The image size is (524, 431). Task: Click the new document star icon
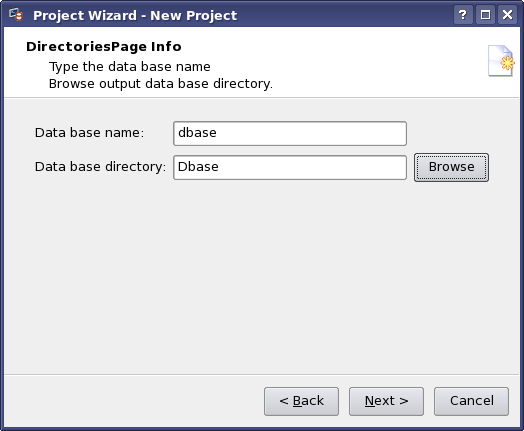(501, 61)
